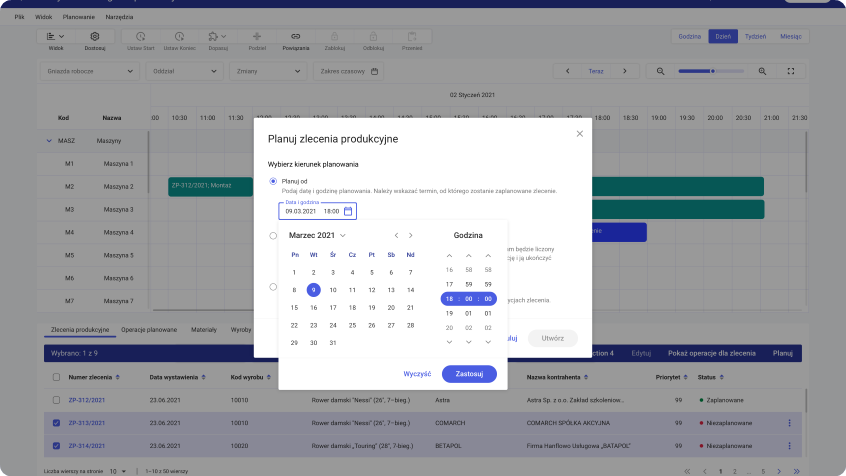Open the Oddział dropdown
846x476 pixels.
[185, 71]
